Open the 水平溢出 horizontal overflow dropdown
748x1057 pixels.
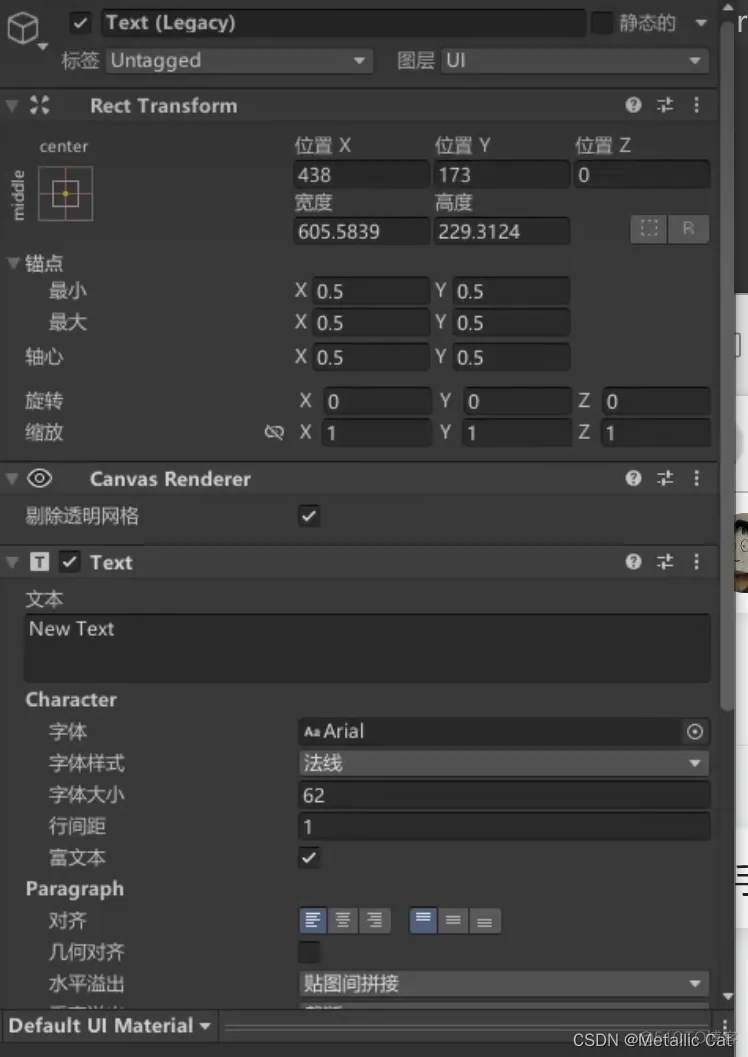click(503, 984)
